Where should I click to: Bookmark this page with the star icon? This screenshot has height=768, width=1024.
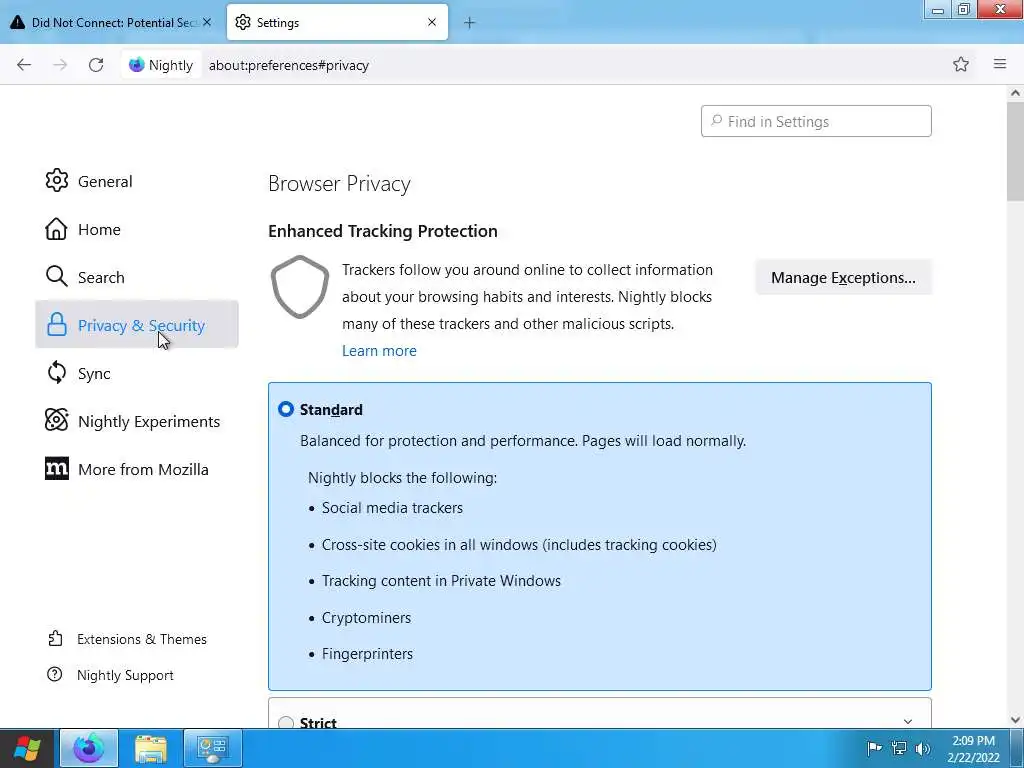coord(961,64)
